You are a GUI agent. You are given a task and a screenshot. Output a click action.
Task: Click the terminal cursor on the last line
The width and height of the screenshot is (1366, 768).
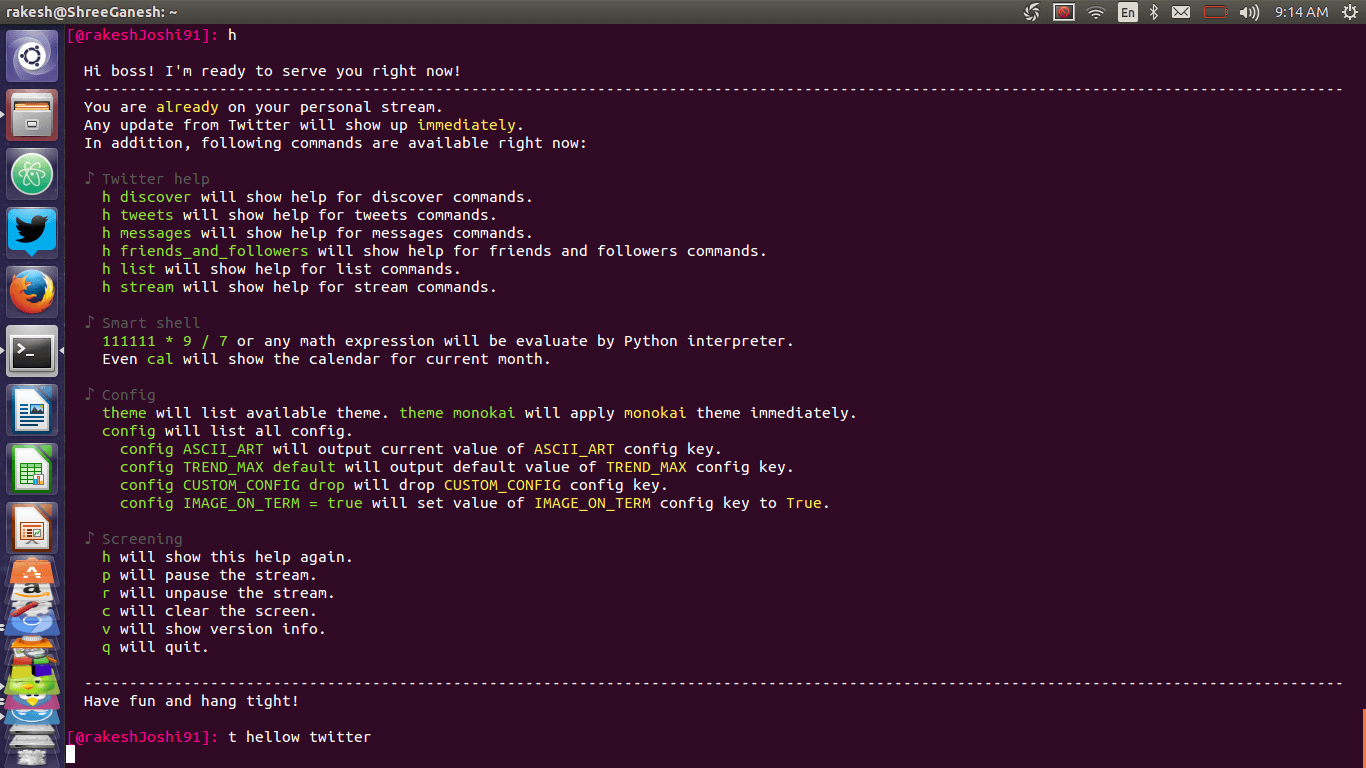tap(71, 754)
